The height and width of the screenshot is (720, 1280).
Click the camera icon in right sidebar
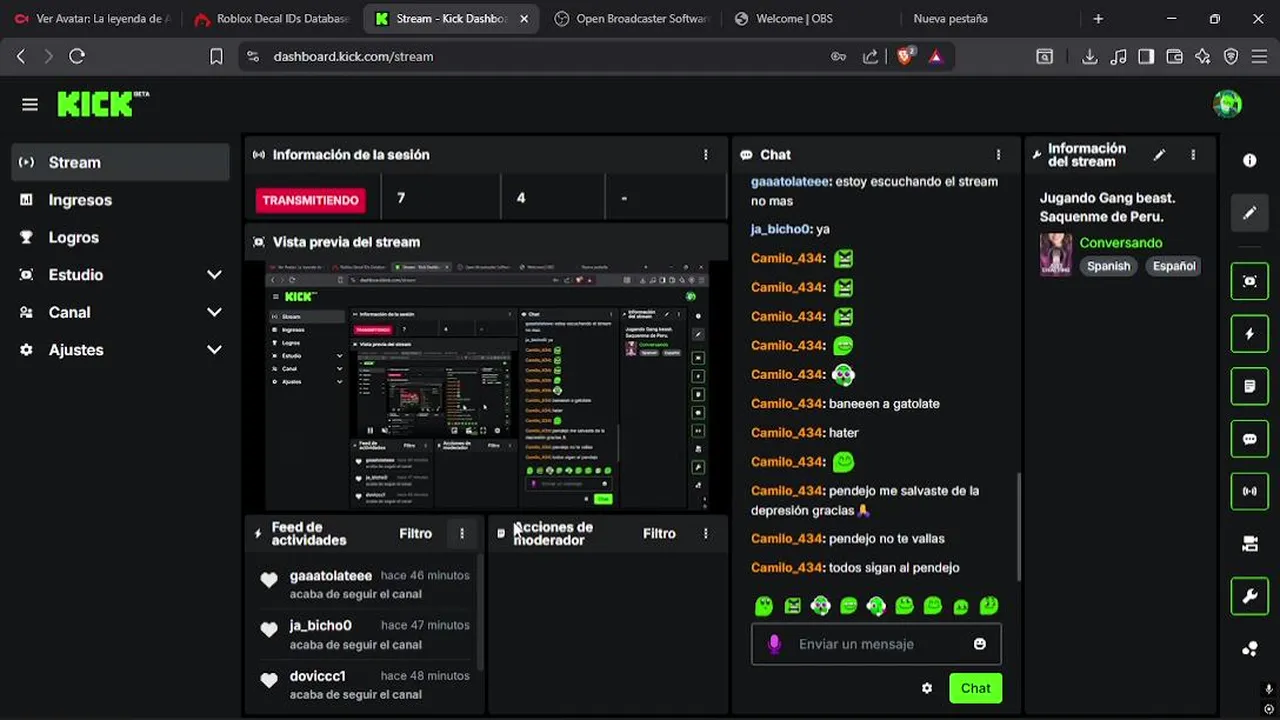pos(1249,544)
